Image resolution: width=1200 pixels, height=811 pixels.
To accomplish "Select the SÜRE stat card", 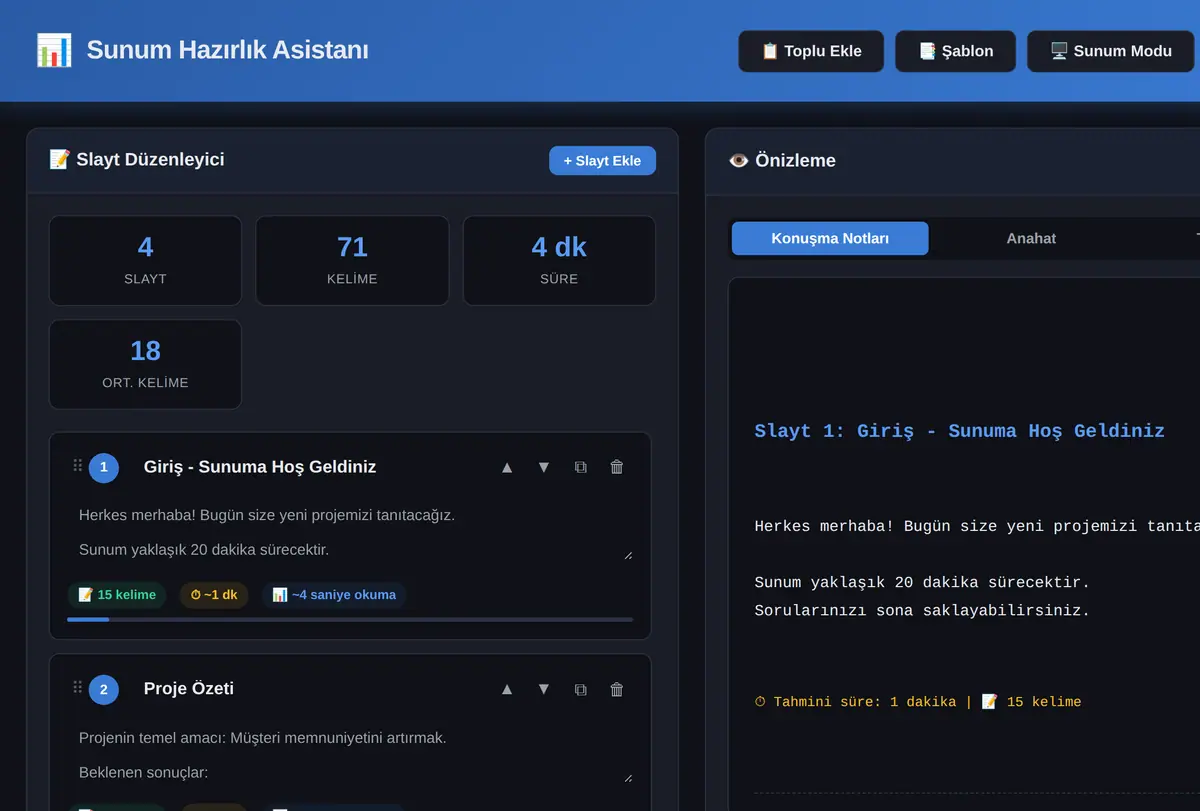I will click(x=559, y=260).
